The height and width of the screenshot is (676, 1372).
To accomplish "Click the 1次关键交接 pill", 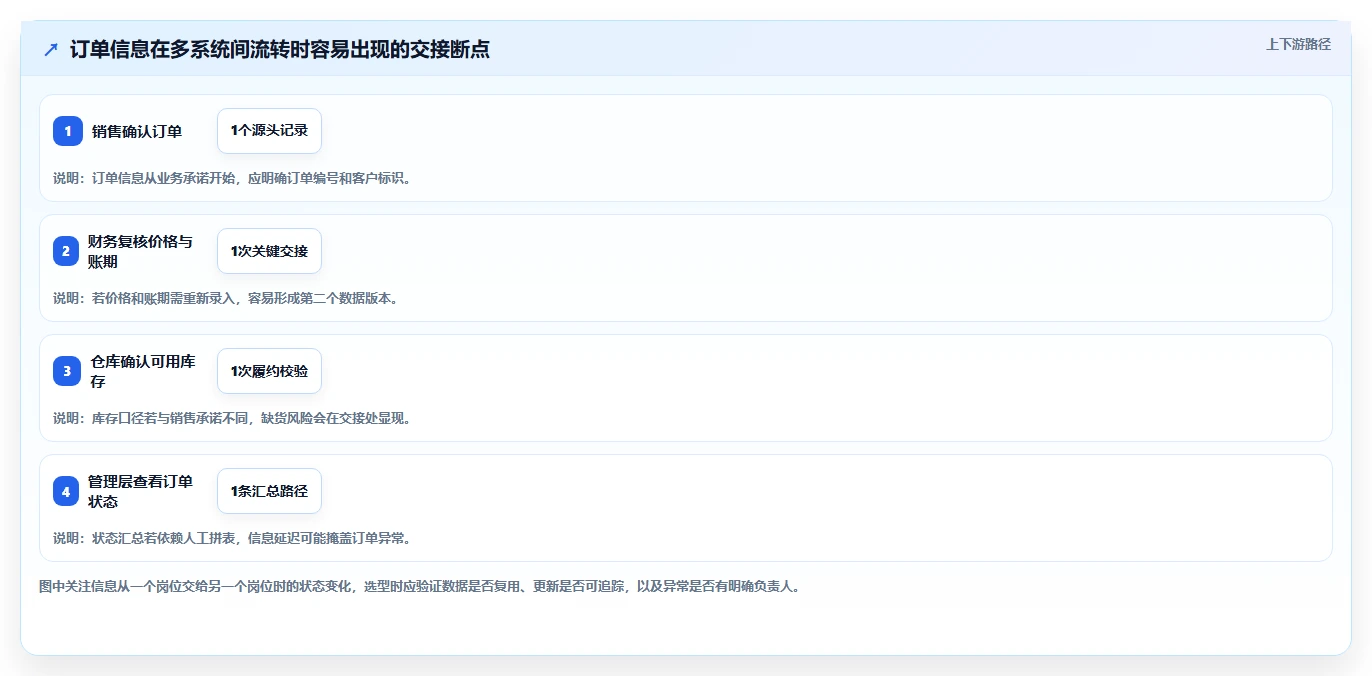I will [x=269, y=251].
